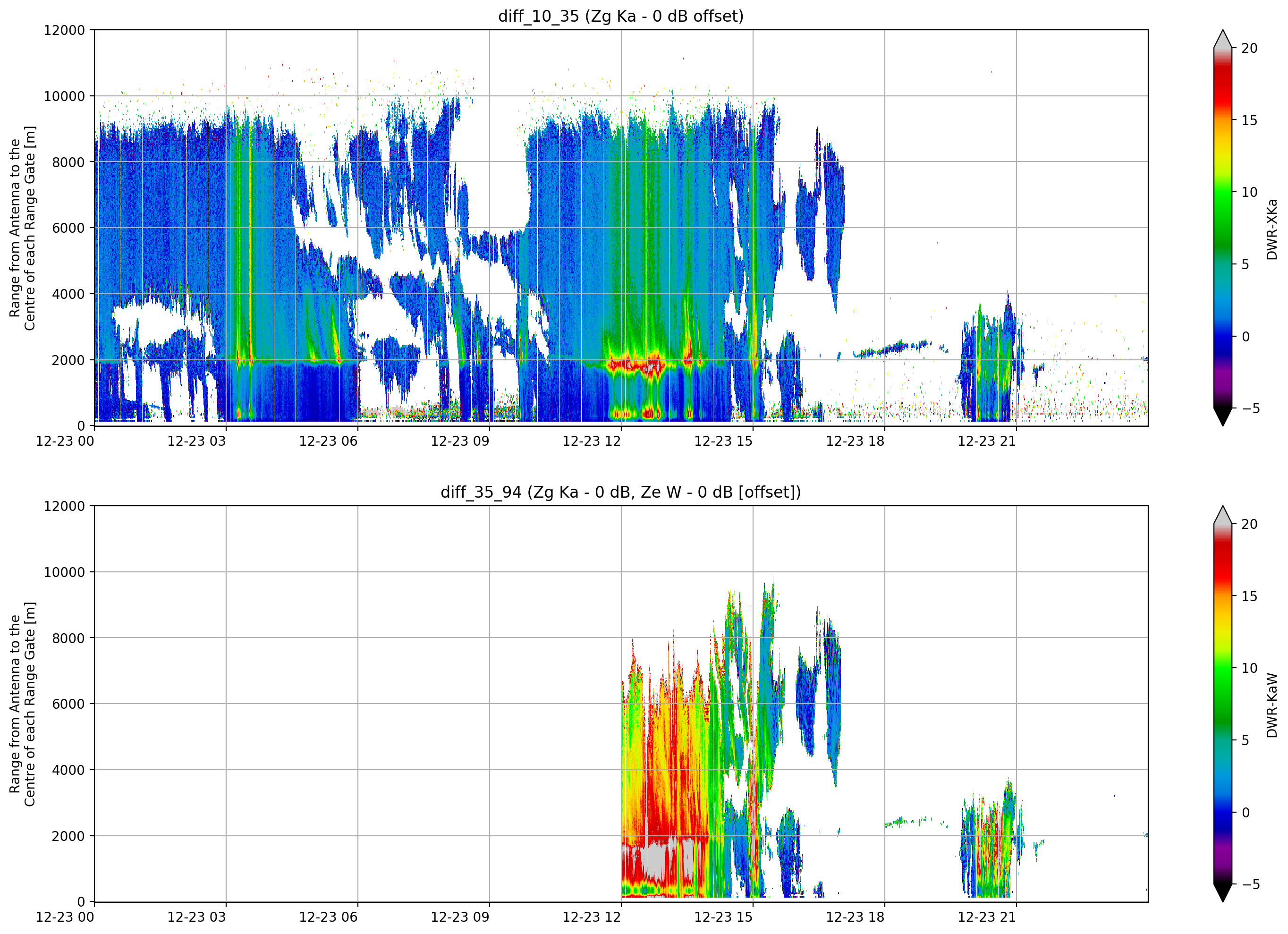
Task: Click the 0 y-tick on the diff_35_94 plot
Action: pyautogui.click(x=81, y=901)
